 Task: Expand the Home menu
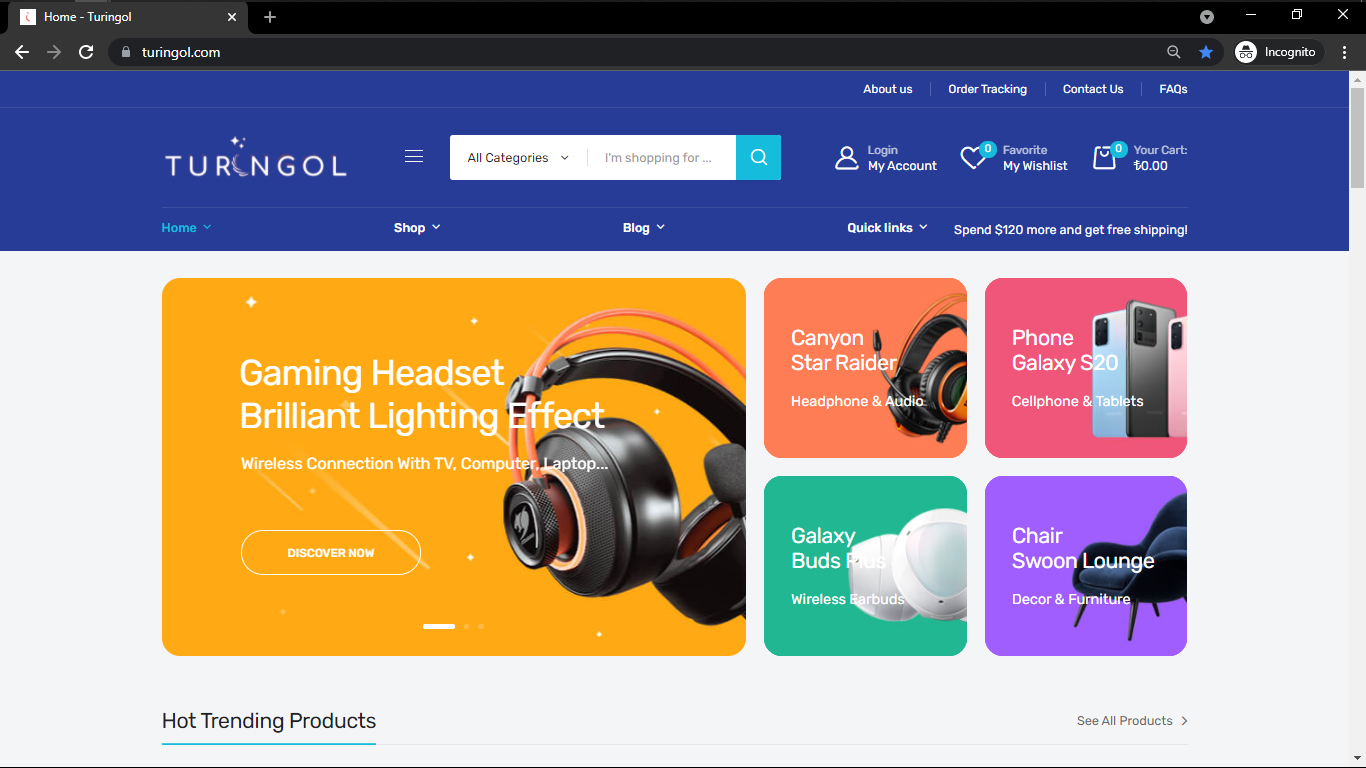coord(187,228)
